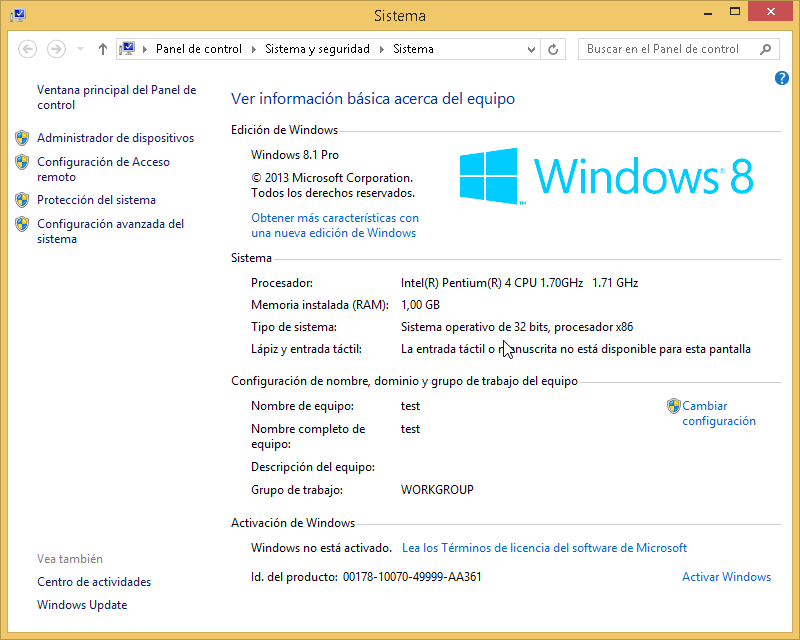Go up one level with the up arrow
The width and height of the screenshot is (800, 640).
click(103, 50)
